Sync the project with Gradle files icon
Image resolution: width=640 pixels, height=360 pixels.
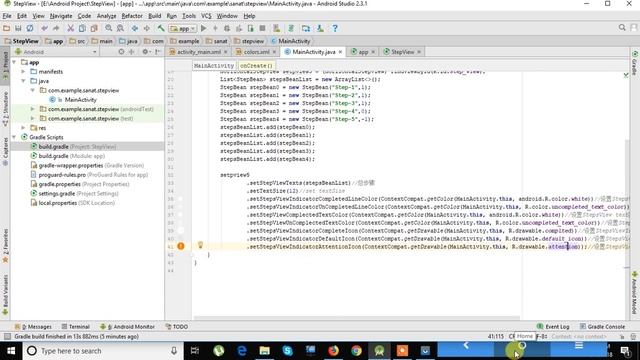point(291,29)
